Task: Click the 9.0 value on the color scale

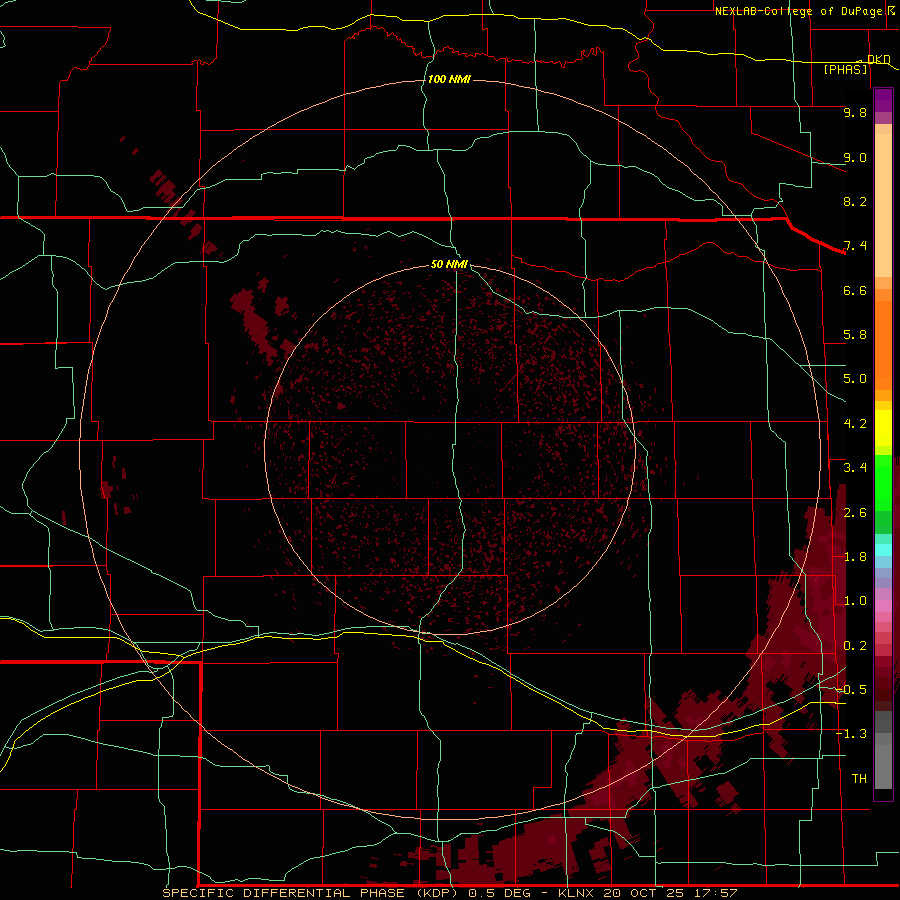Action: point(855,157)
